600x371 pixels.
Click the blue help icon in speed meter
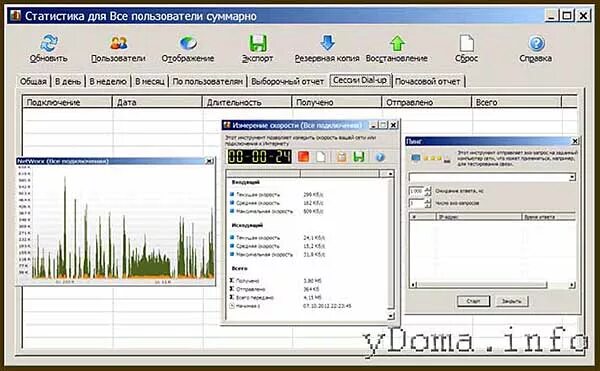tap(380, 157)
